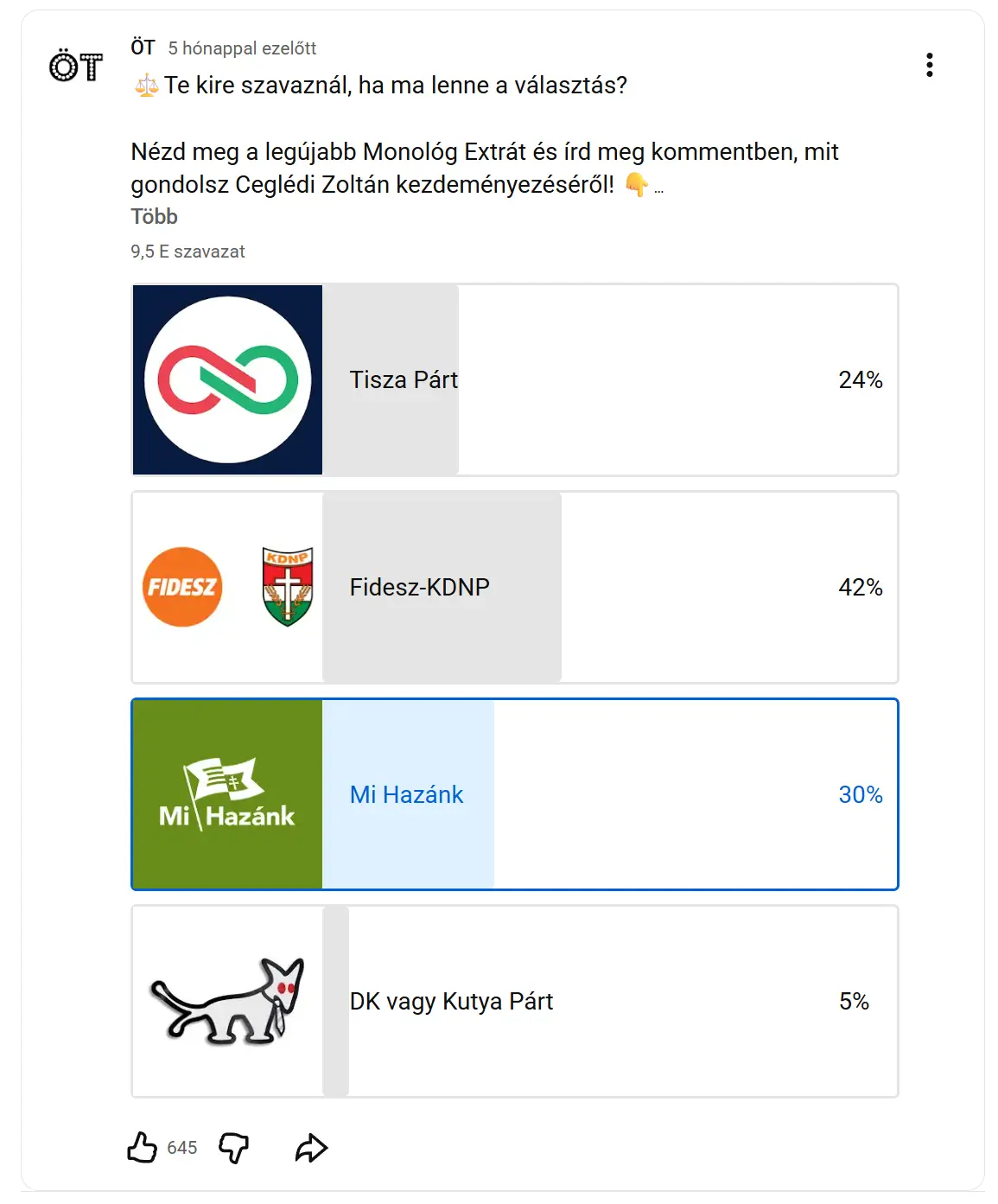Click the dog cartoon image
Screen dimensions: 998x1204
[x=227, y=1001]
